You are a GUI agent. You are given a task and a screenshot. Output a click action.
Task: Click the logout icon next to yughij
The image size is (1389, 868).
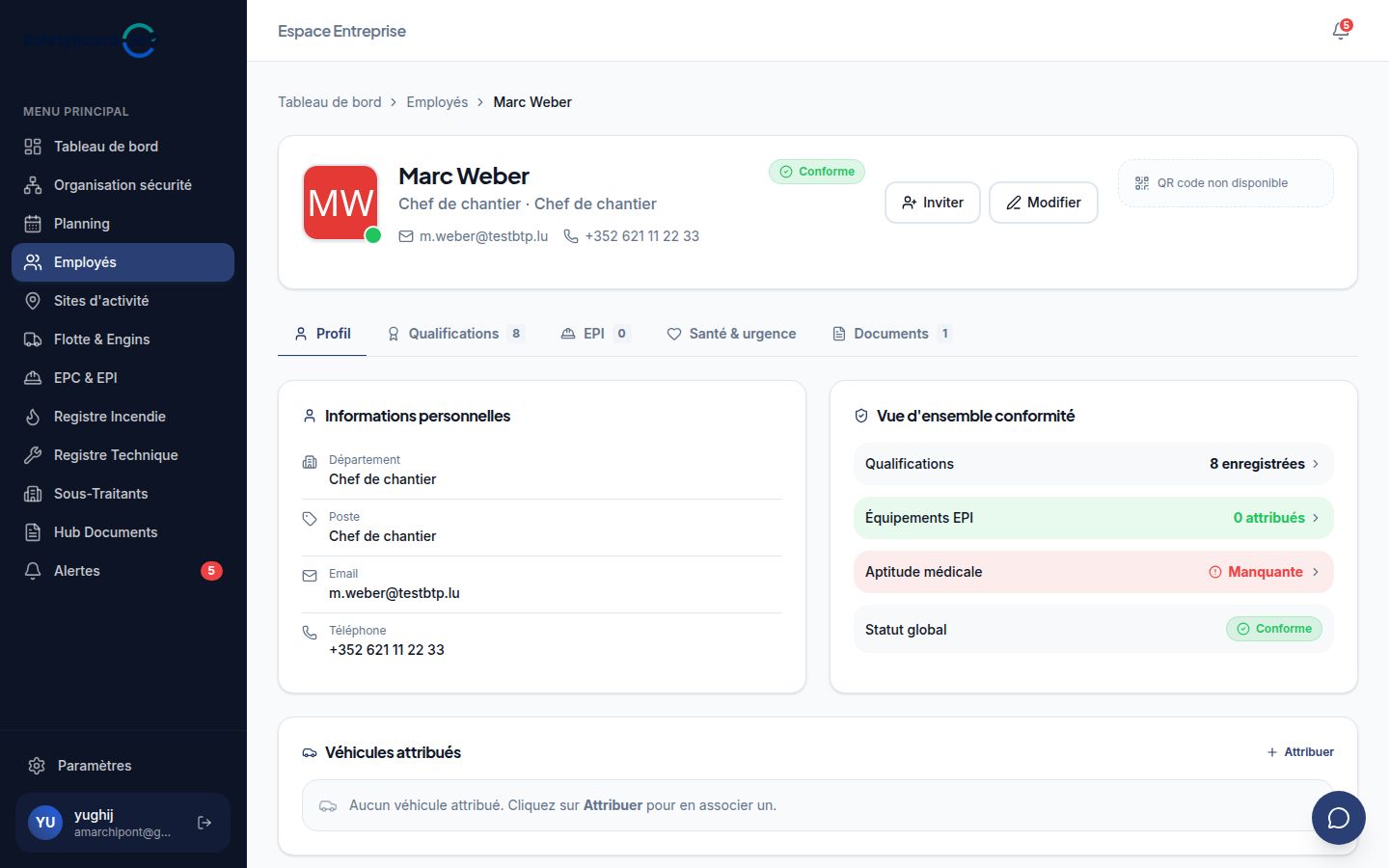pos(204,823)
